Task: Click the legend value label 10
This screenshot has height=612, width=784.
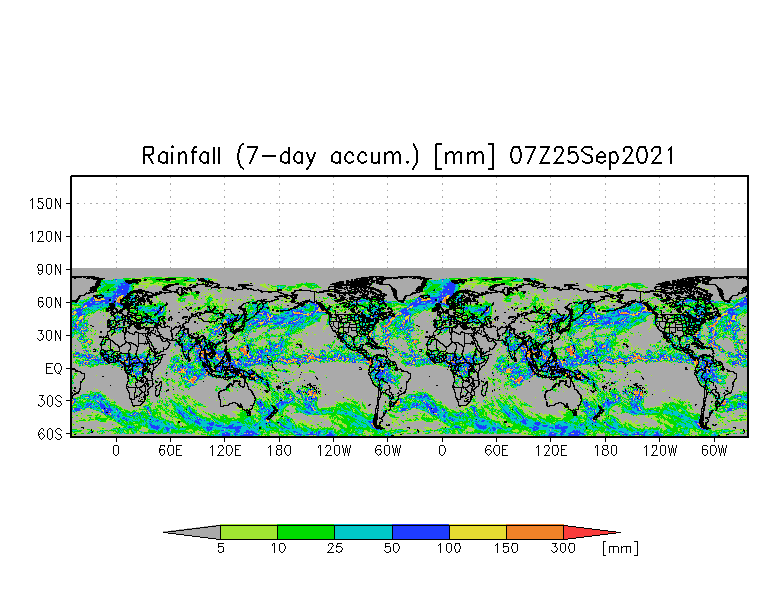Action: [278, 548]
